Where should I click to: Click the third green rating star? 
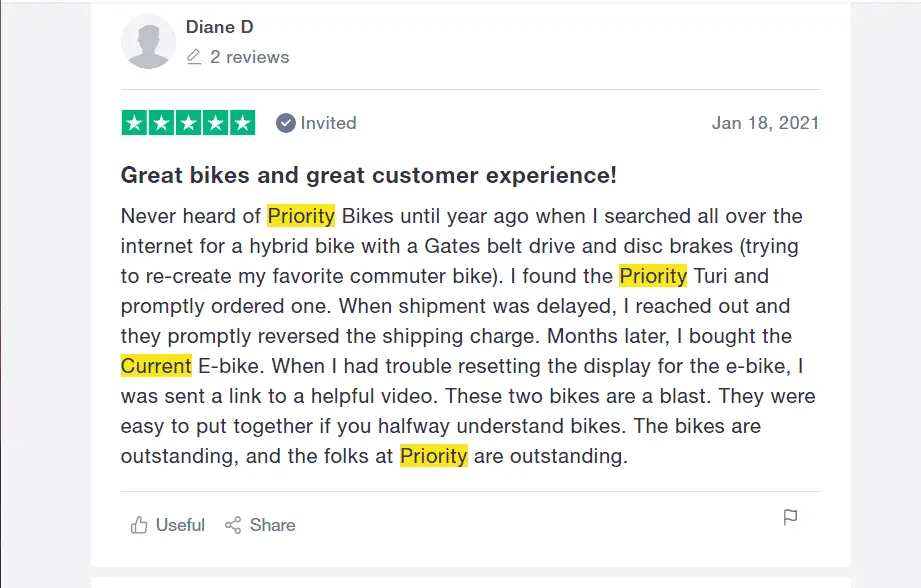189,123
